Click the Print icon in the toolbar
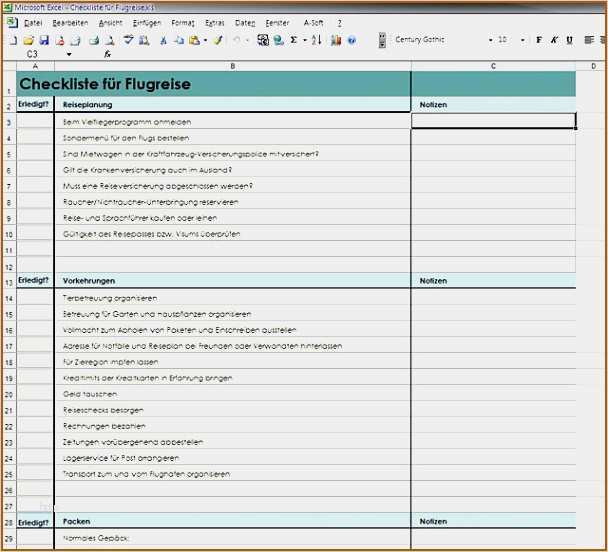Image resolution: width=608 pixels, height=552 pixels. coord(94,40)
